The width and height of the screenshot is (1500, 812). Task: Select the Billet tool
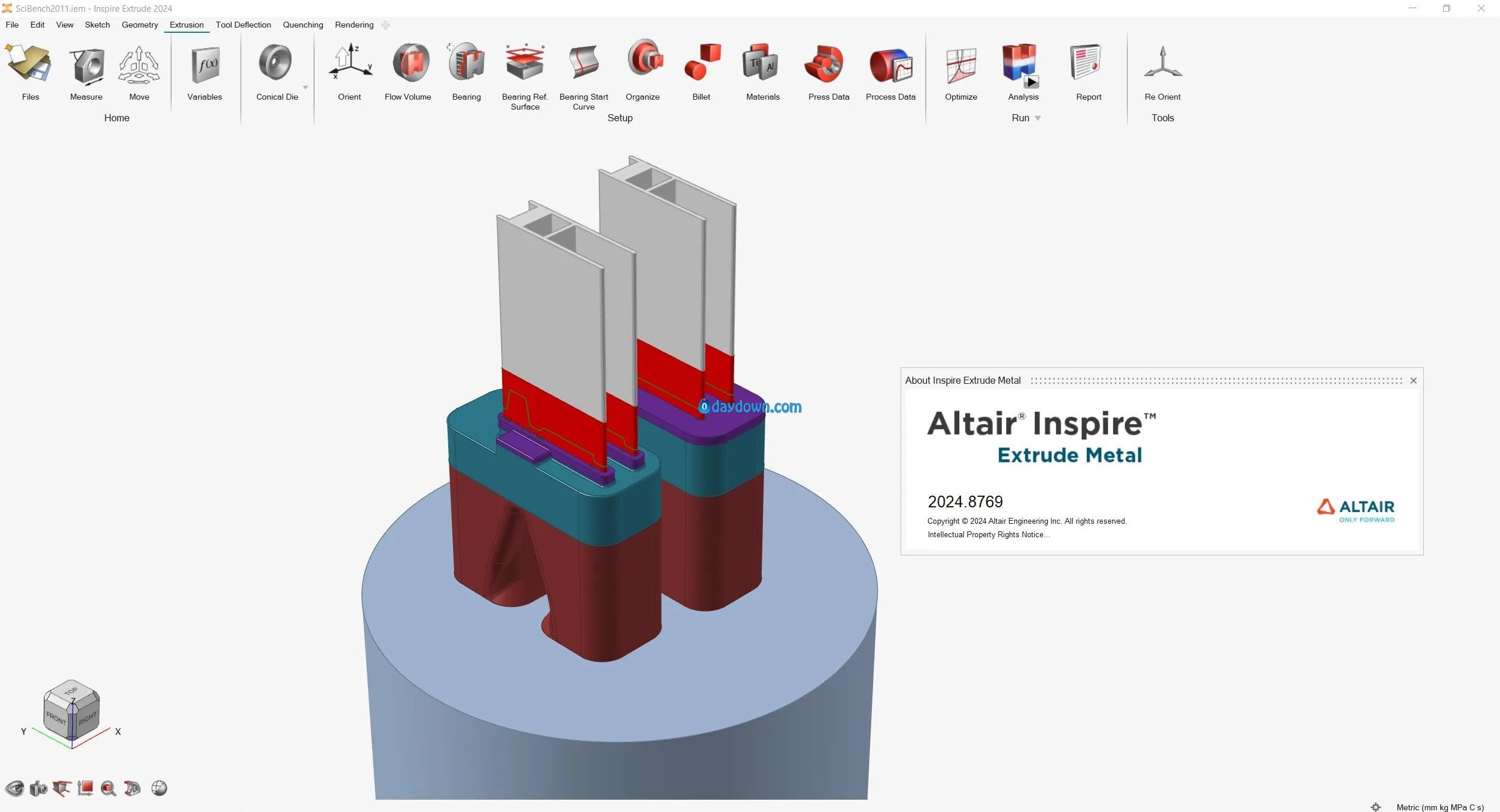pos(702,62)
